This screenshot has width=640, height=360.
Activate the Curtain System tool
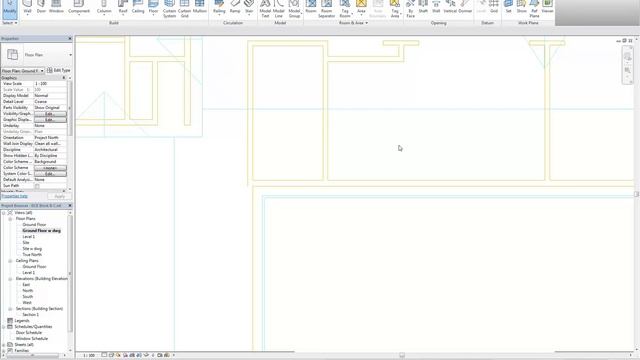169,9
